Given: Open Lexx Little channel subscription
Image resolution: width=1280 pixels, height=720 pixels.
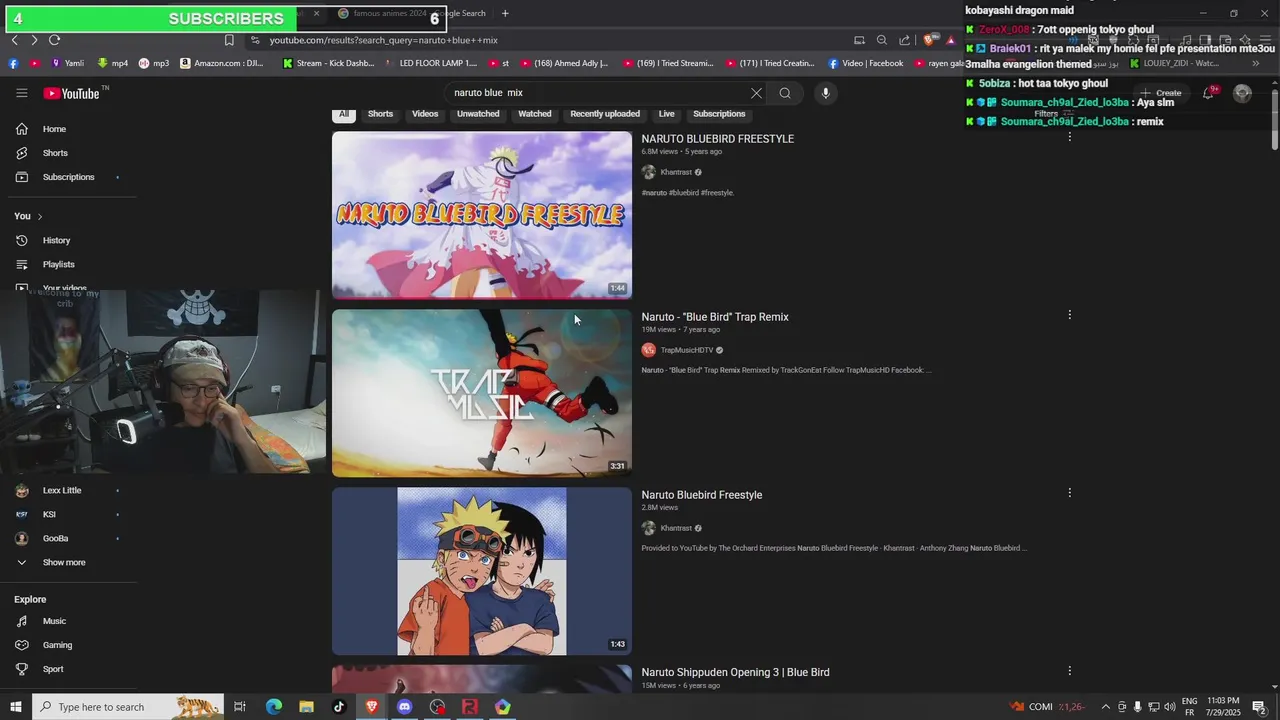Looking at the screenshot, I should [x=62, y=490].
